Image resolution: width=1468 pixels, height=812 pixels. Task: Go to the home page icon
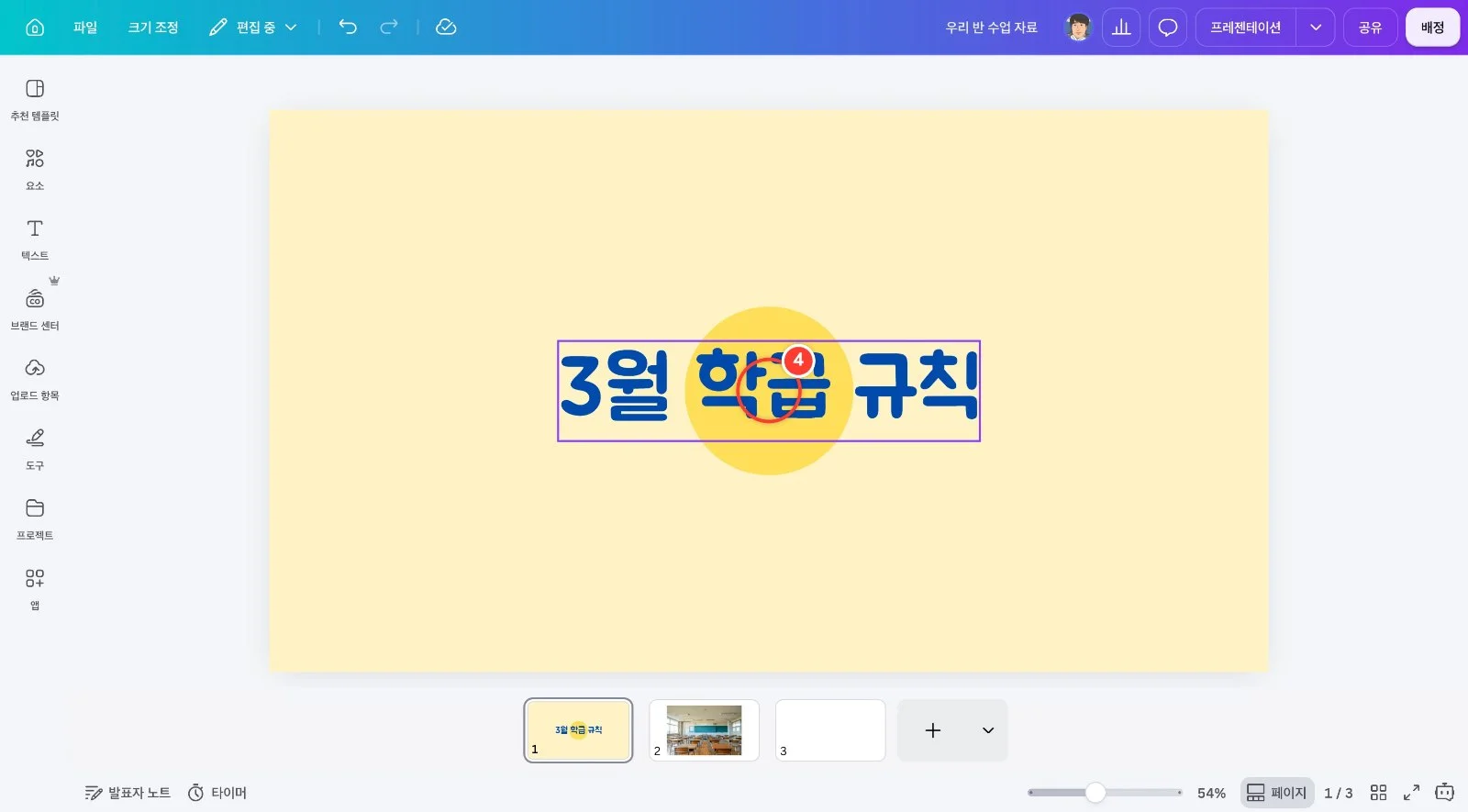tap(35, 28)
